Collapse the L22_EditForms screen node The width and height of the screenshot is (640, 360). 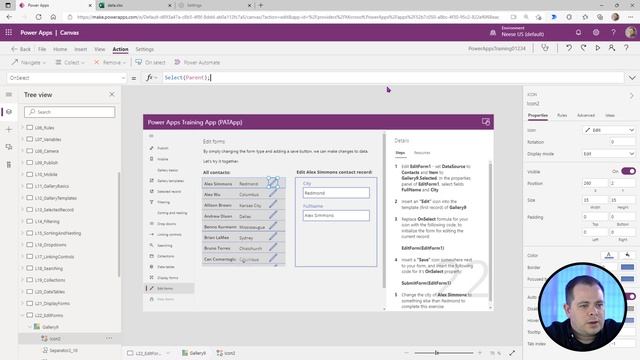22,315
